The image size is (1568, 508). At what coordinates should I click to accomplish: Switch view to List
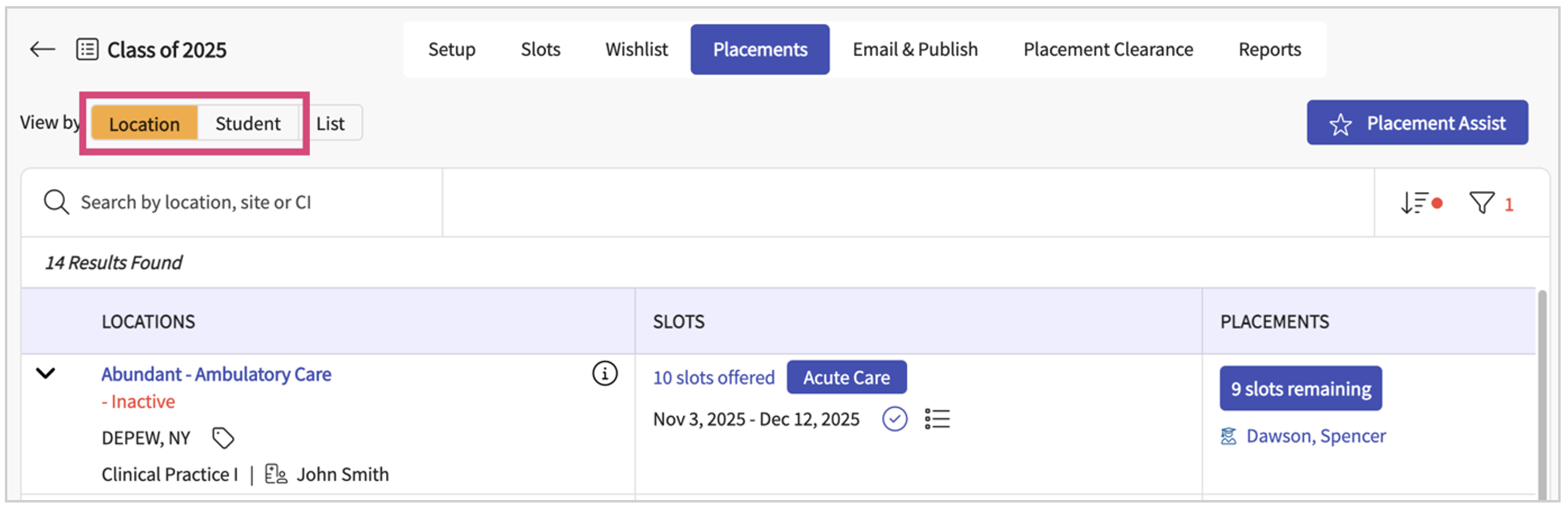point(330,124)
